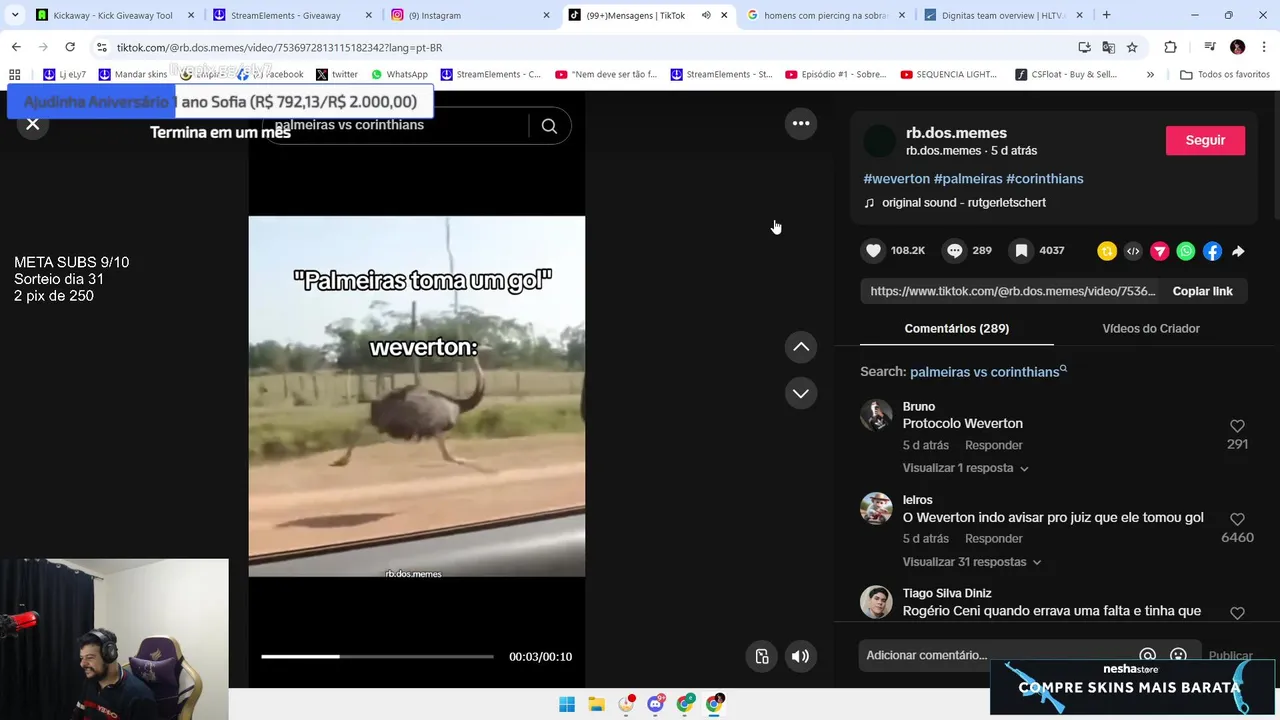
Task: Open the emoji picker in comment box
Action: [x=1178, y=655]
